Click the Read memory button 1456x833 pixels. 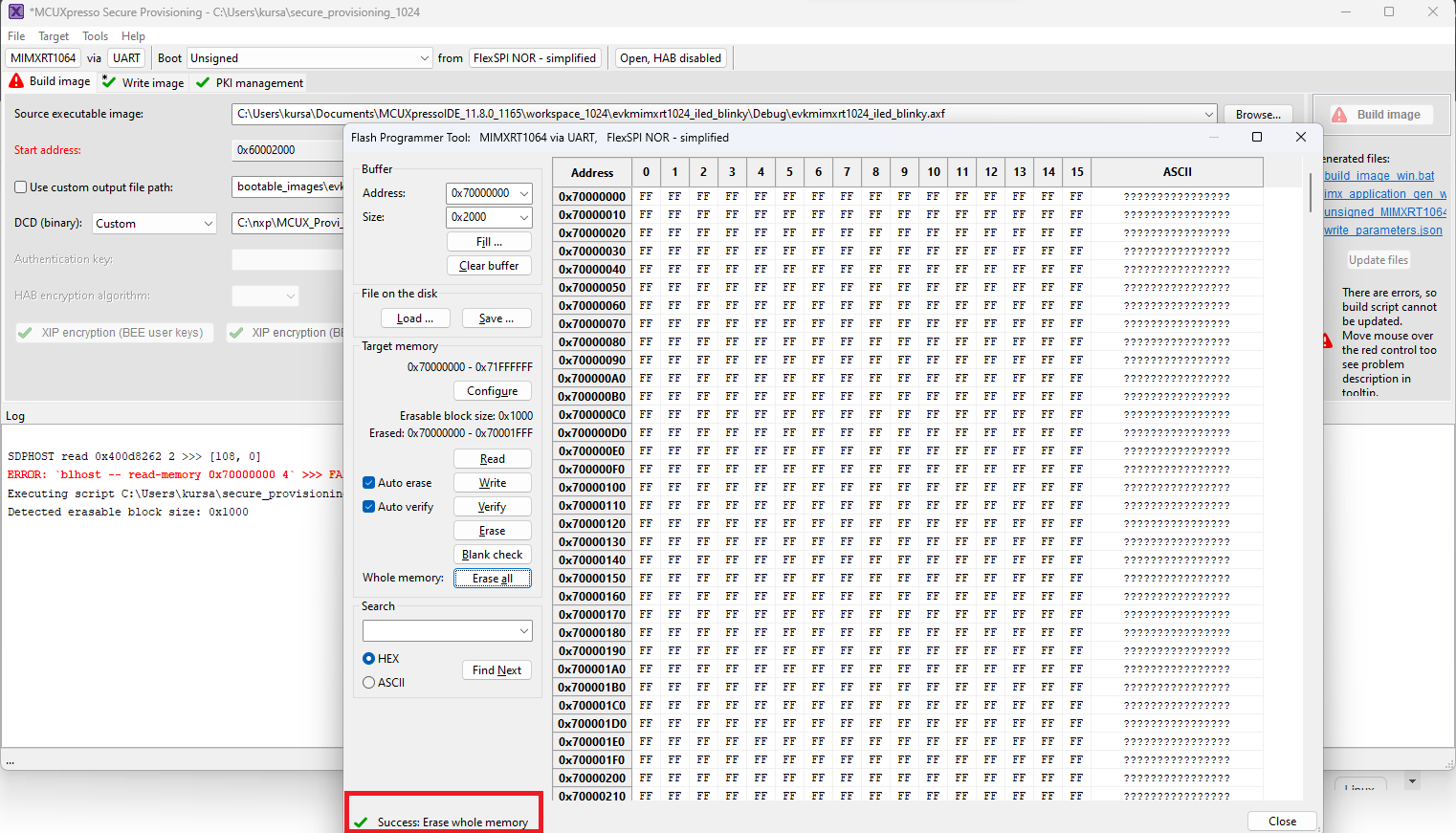[493, 459]
